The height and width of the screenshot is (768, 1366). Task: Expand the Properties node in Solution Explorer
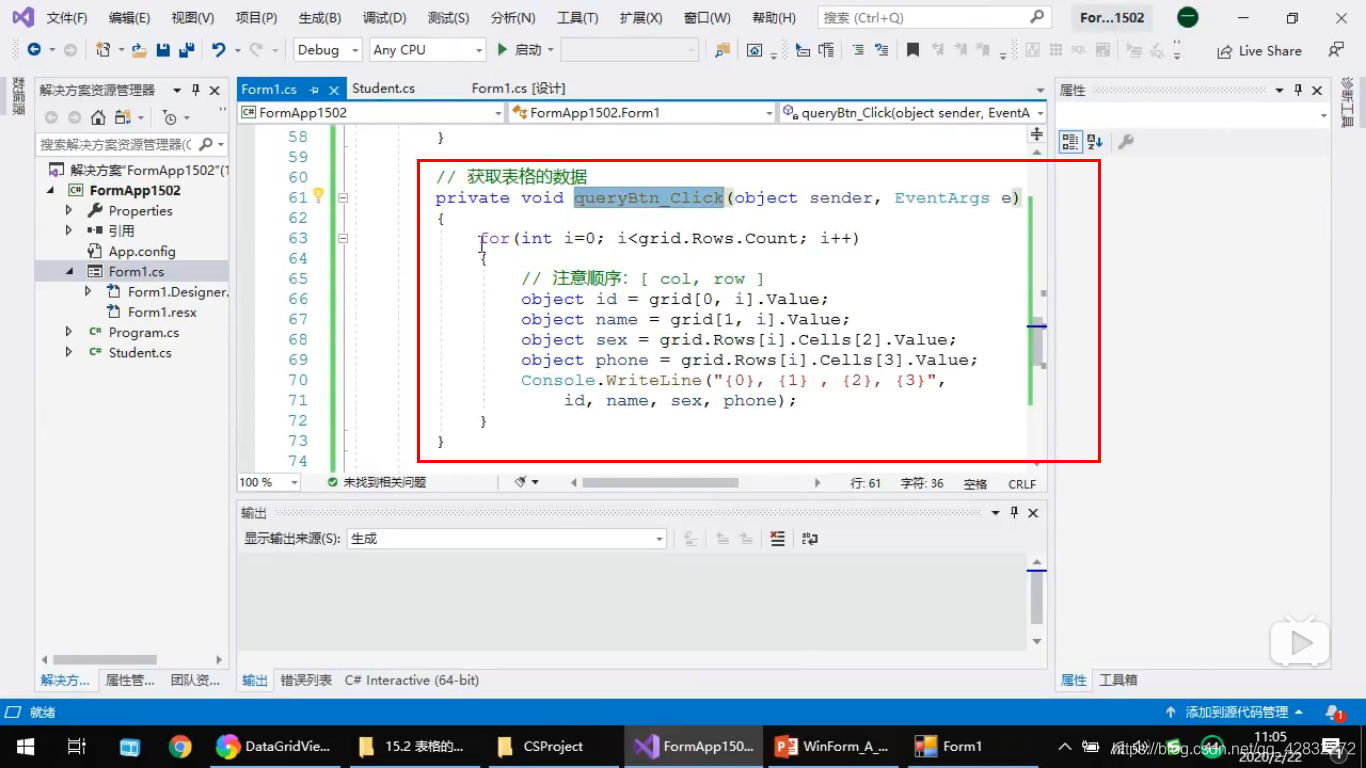[x=69, y=210]
